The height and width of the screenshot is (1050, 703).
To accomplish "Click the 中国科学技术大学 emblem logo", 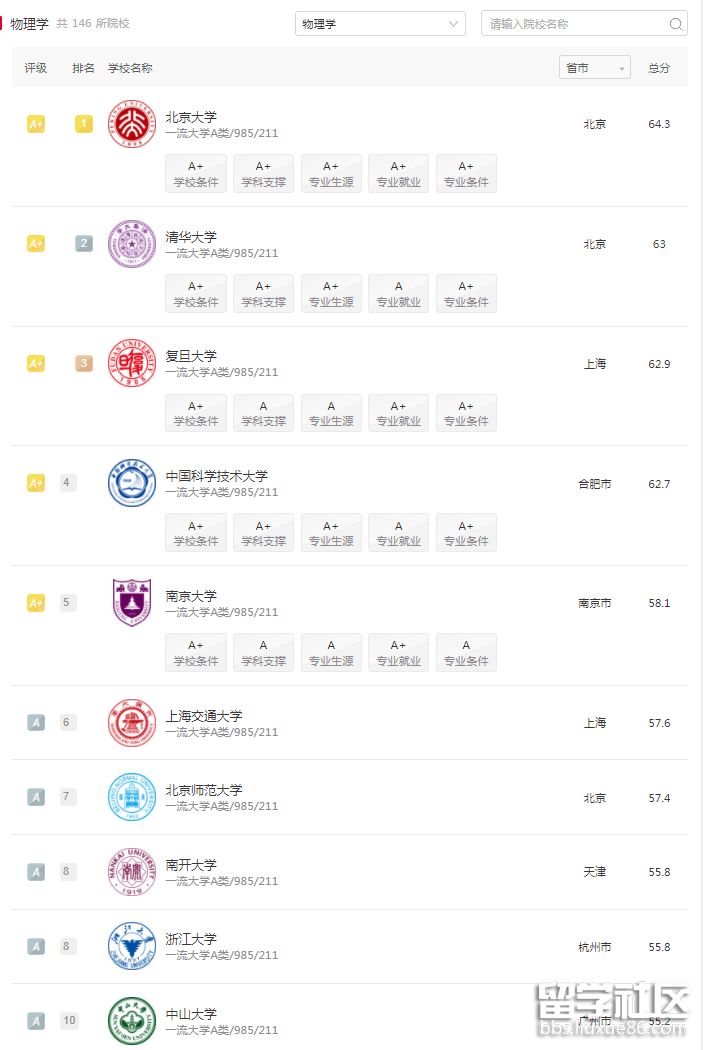I will click(131, 483).
